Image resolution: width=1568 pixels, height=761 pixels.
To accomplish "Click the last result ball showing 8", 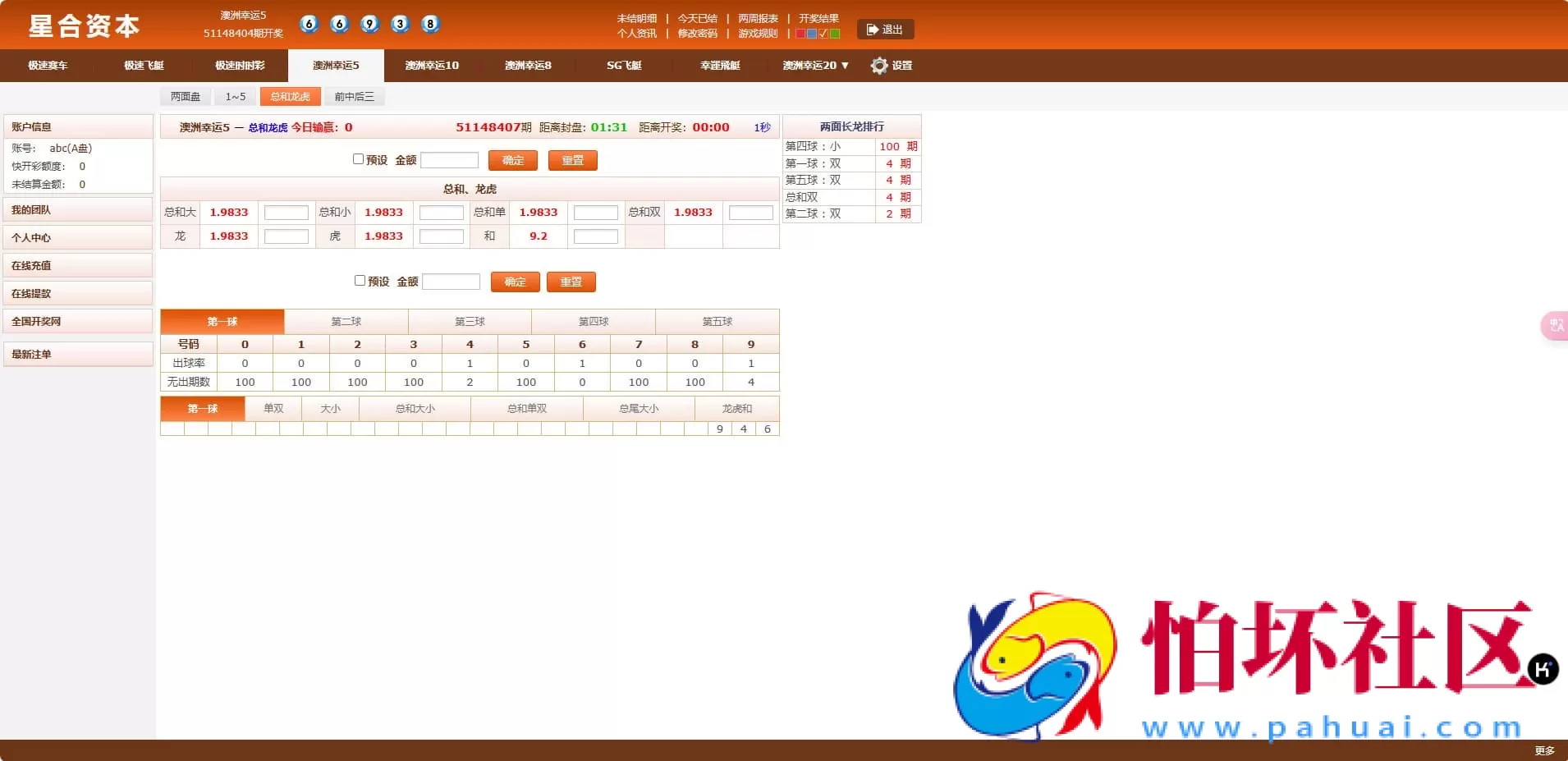I will point(430,24).
